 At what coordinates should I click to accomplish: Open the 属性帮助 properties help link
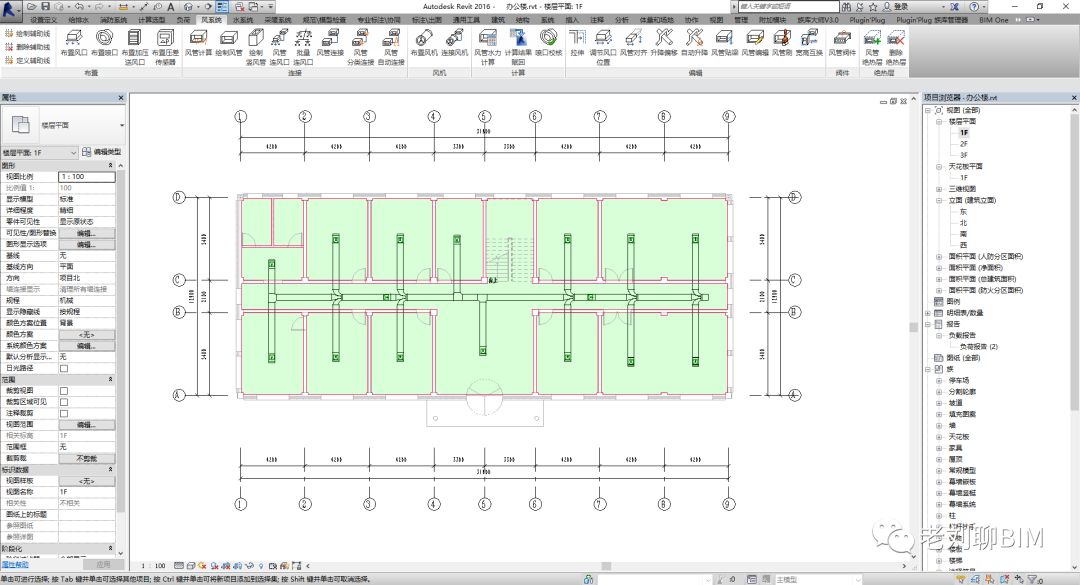tap(15, 565)
